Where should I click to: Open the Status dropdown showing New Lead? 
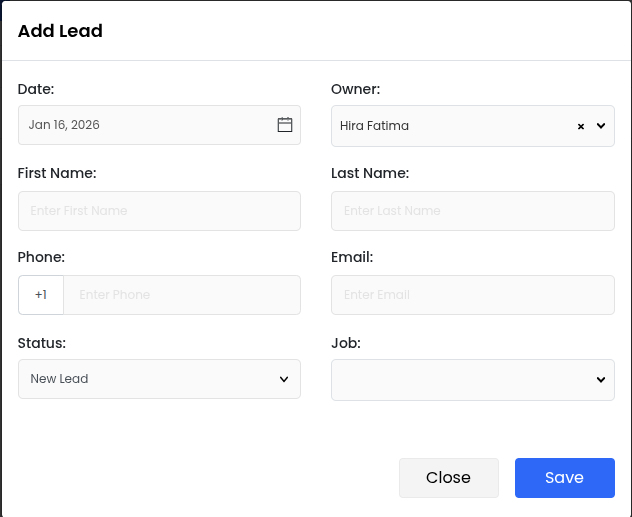(159, 379)
